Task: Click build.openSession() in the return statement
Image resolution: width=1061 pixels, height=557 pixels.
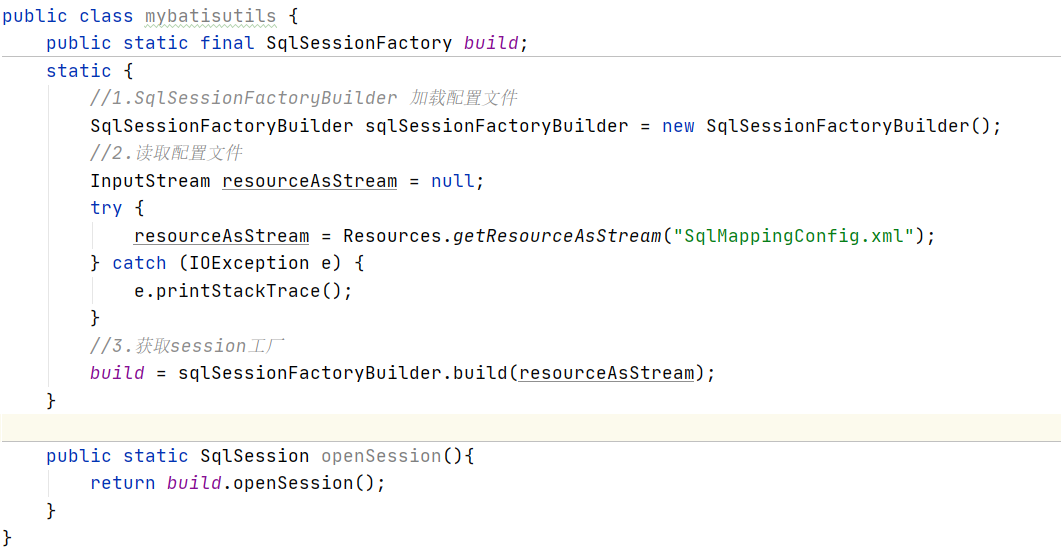Action: pyautogui.click(x=271, y=483)
